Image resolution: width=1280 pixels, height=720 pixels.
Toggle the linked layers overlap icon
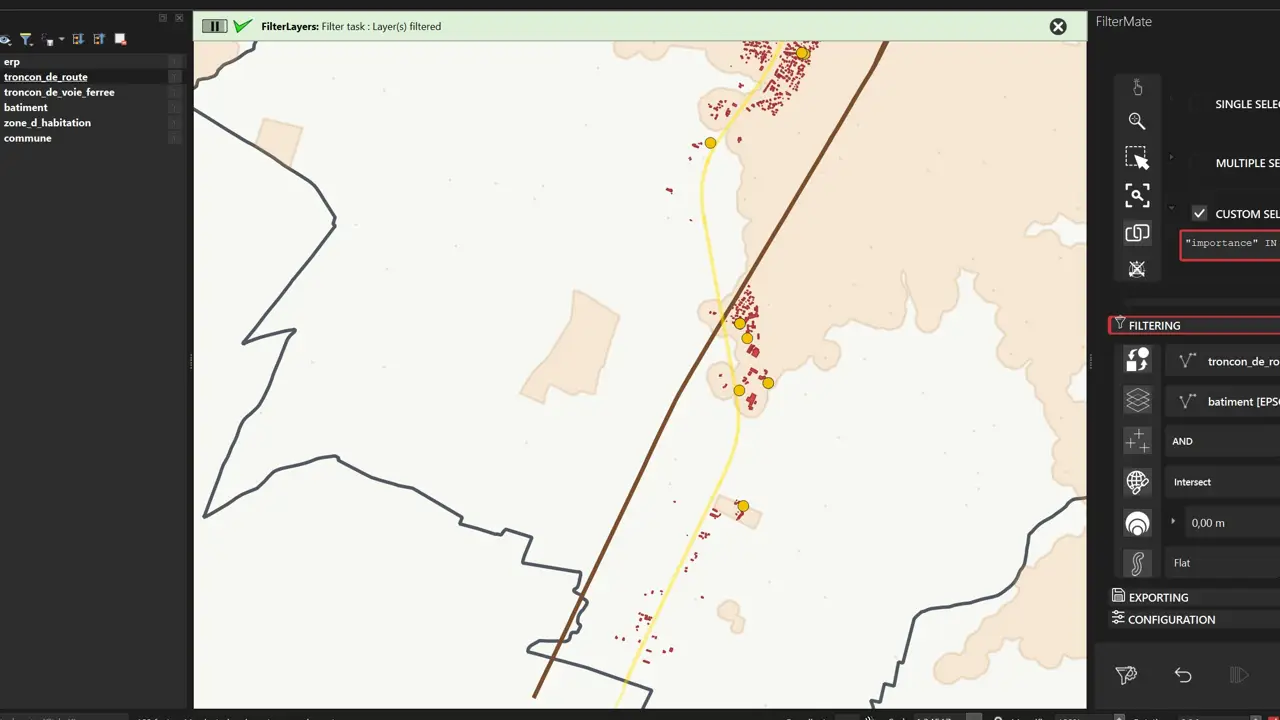(x=1137, y=233)
